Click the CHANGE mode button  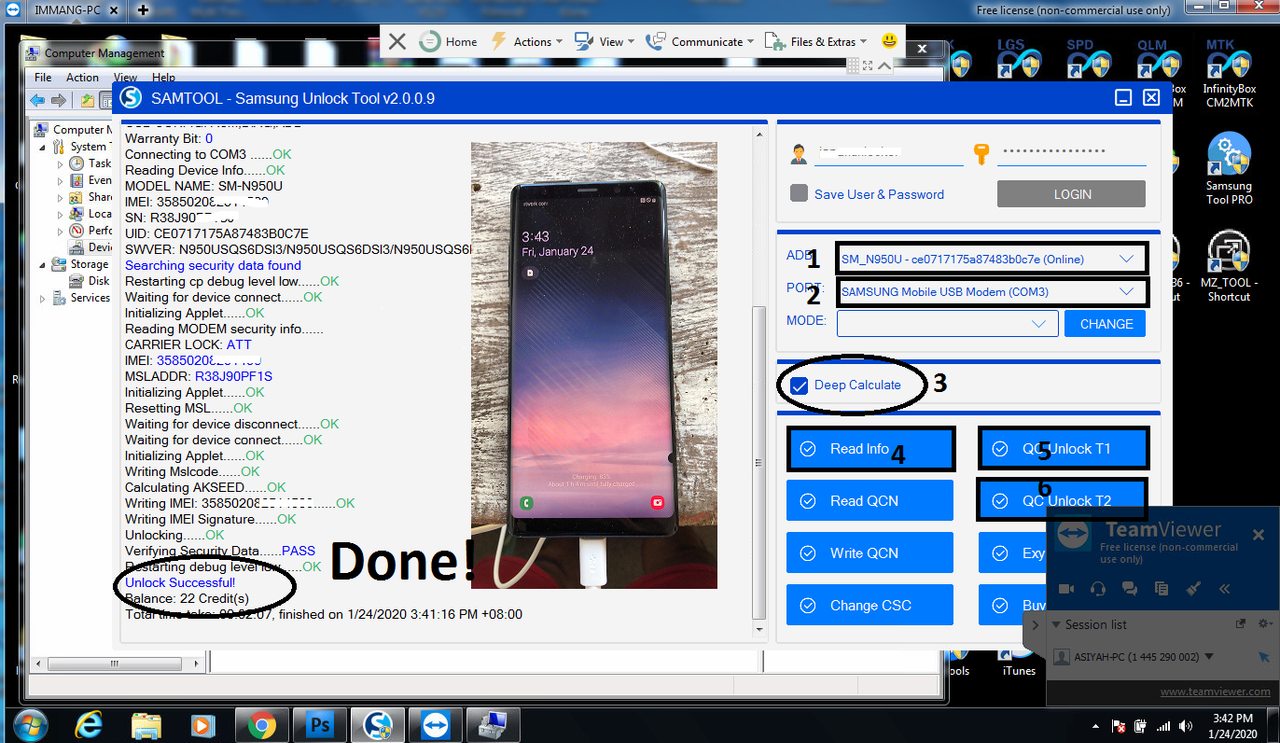point(1105,324)
